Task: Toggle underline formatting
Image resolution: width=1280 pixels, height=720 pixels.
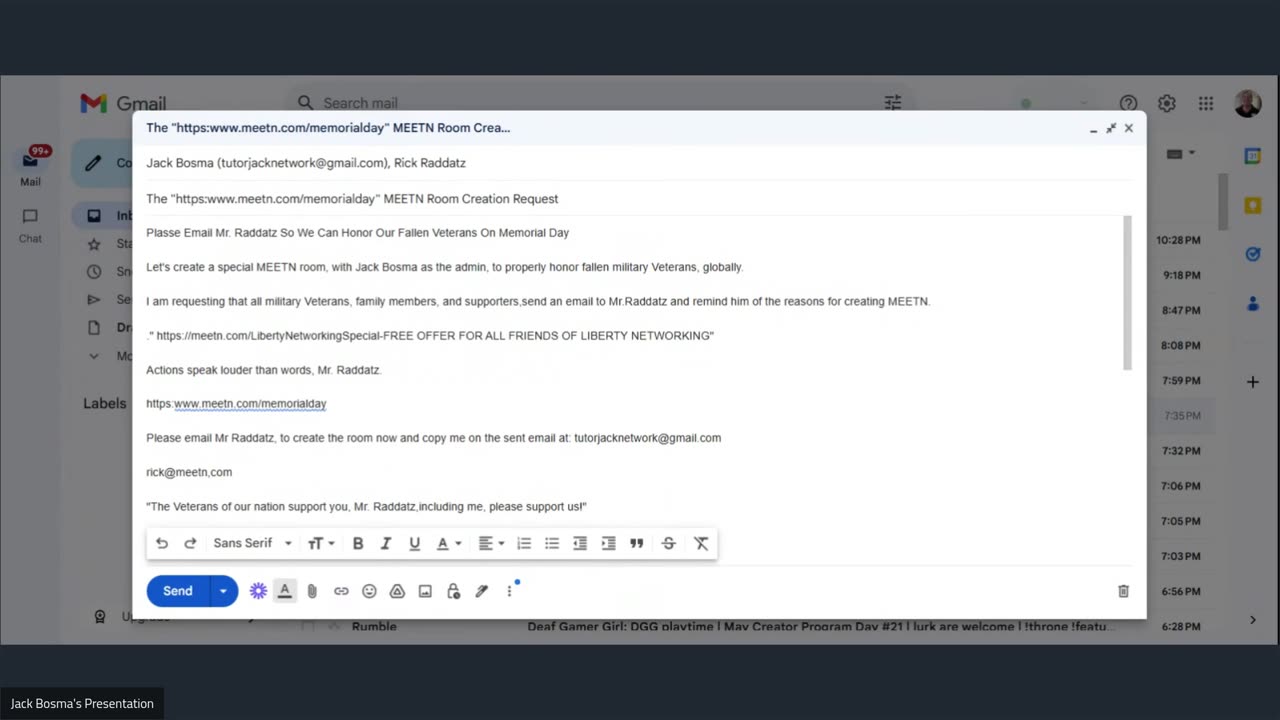Action: coord(414,543)
